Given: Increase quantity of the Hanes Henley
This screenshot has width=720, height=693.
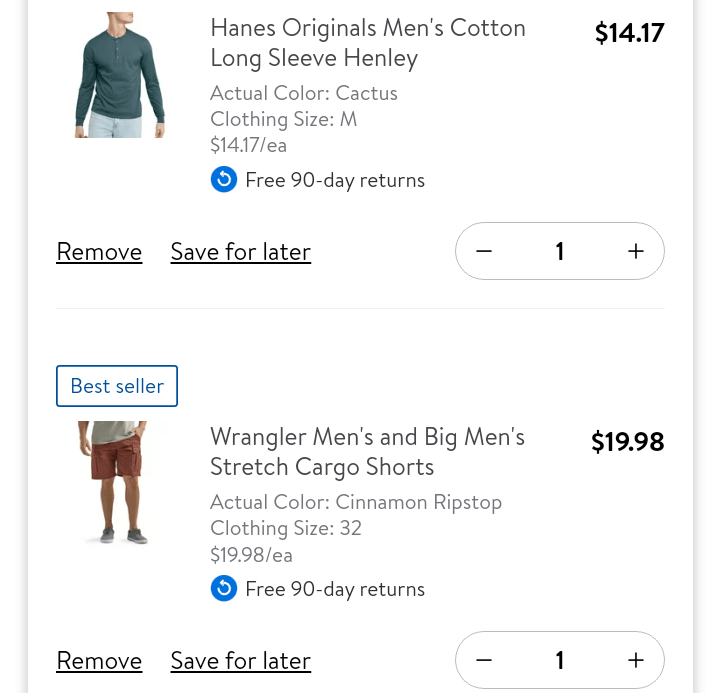Looking at the screenshot, I should [636, 251].
